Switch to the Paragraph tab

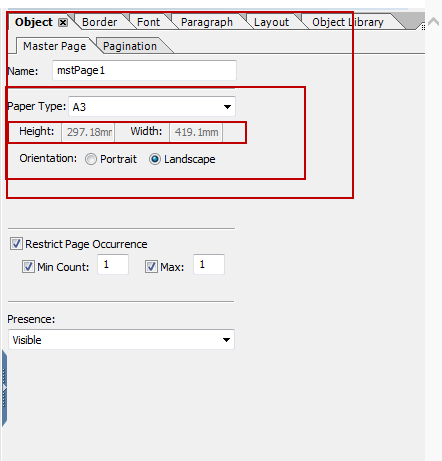[207, 22]
